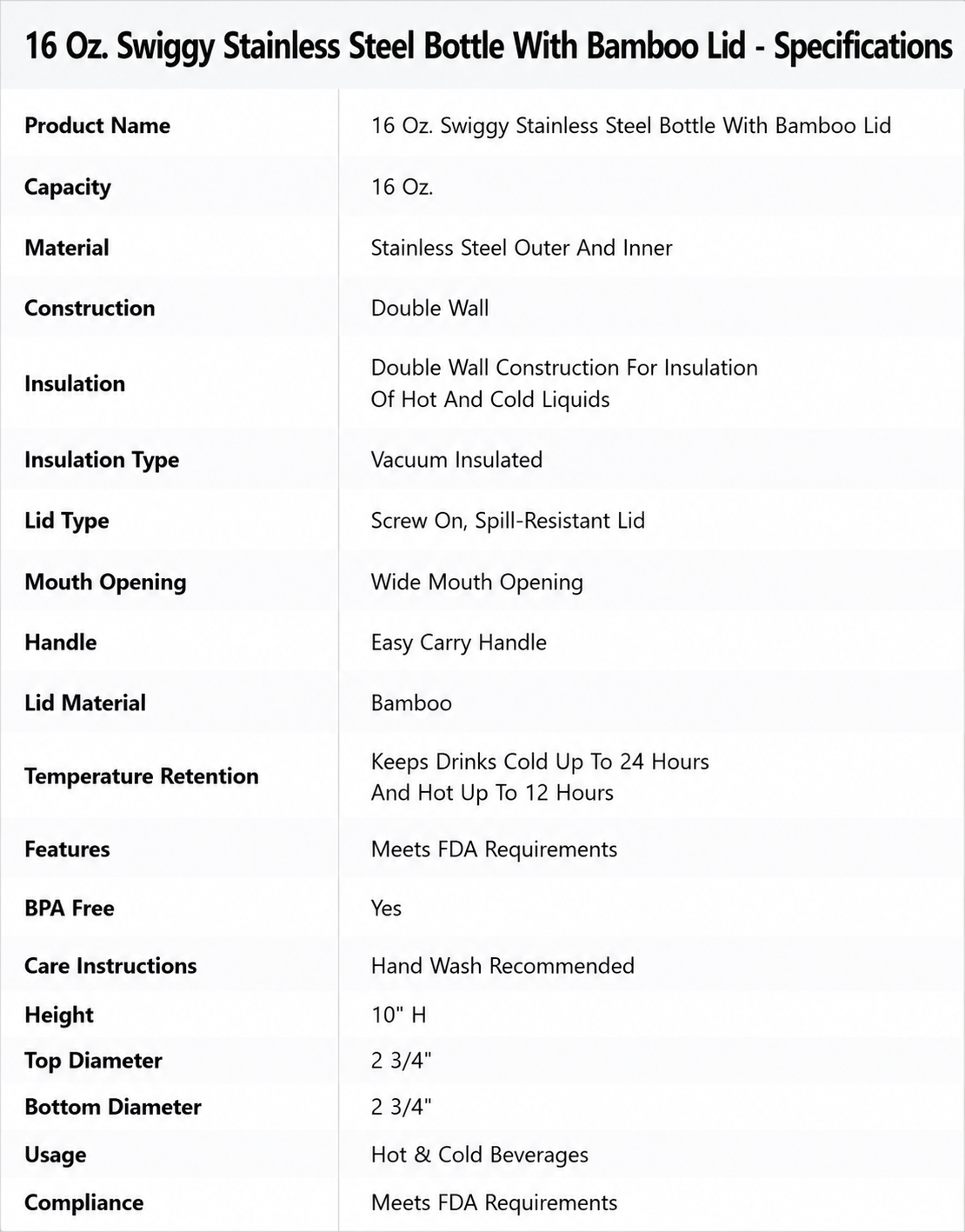Click the Wide Mouth Opening value

coord(476,582)
